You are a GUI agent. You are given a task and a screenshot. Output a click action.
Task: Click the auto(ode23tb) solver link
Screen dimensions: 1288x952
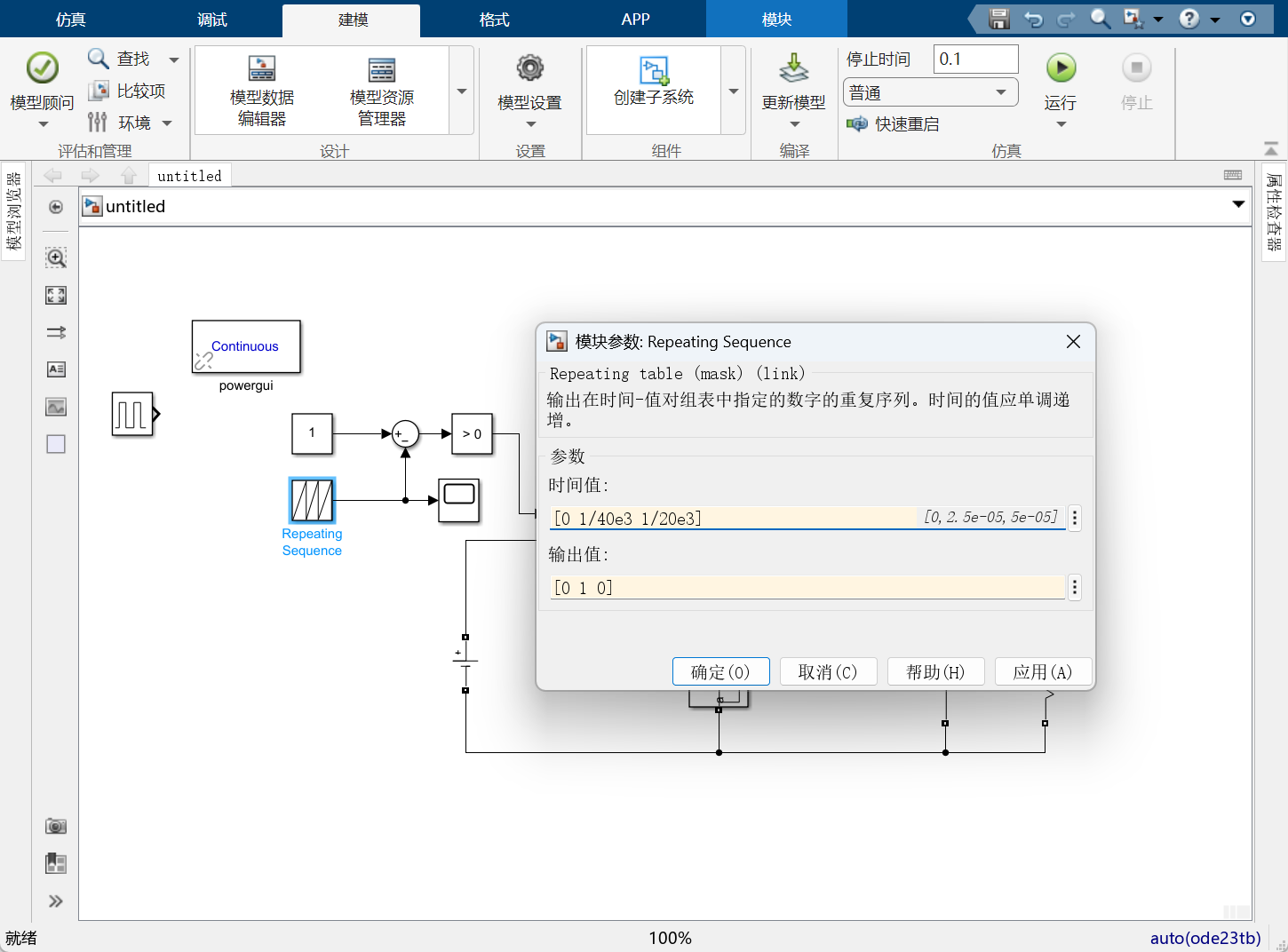(1205, 938)
